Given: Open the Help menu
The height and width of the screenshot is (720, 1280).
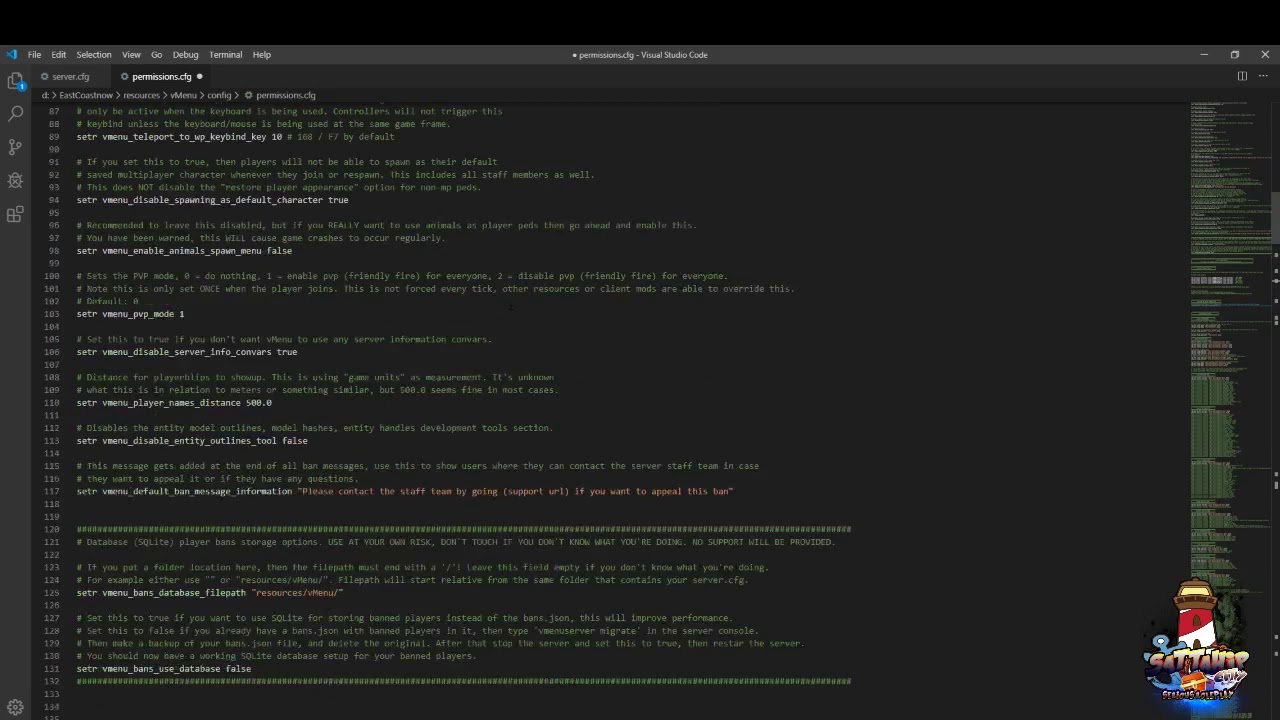Looking at the screenshot, I should (261, 55).
